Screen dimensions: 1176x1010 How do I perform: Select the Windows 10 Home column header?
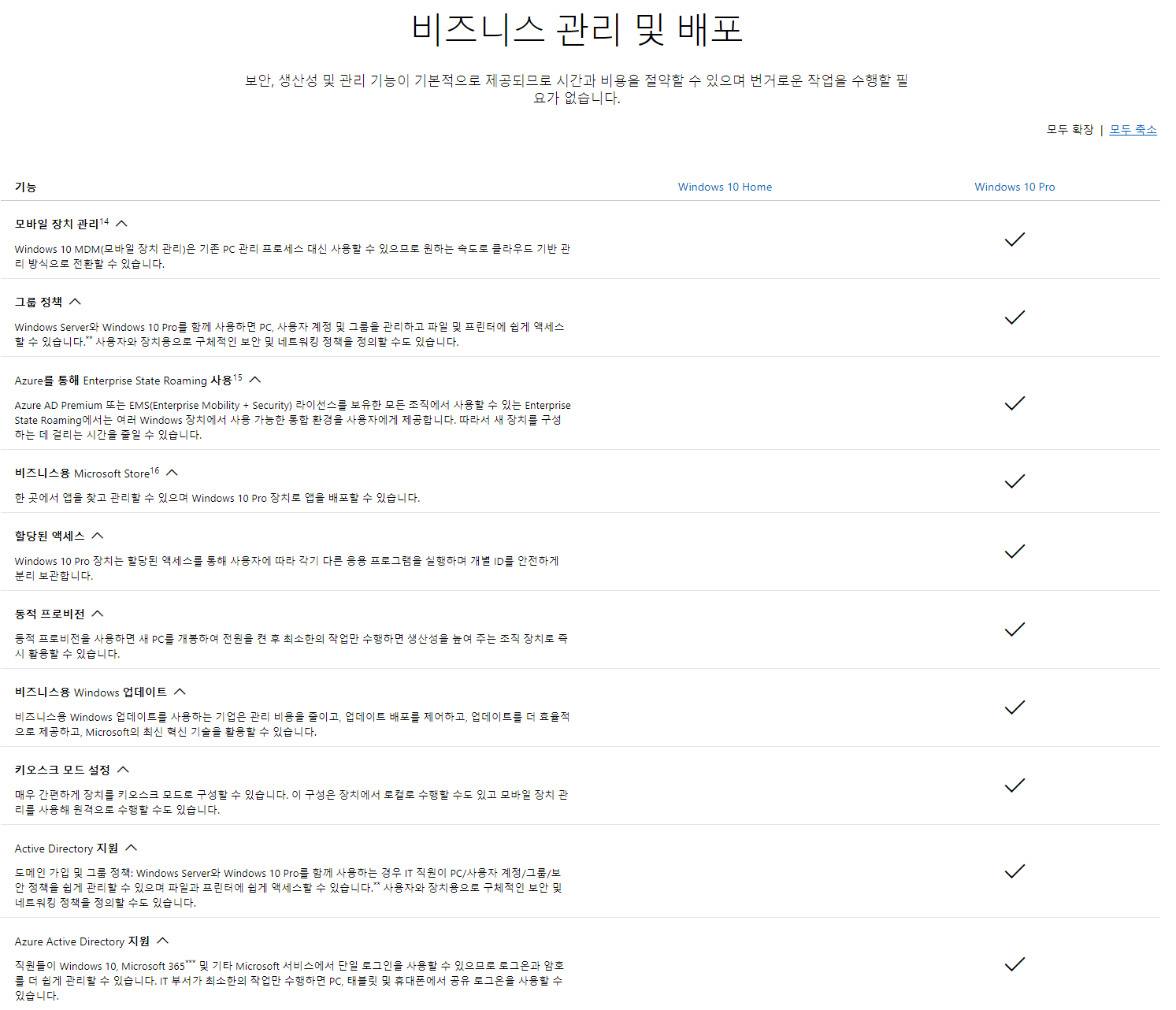pyautogui.click(x=725, y=187)
